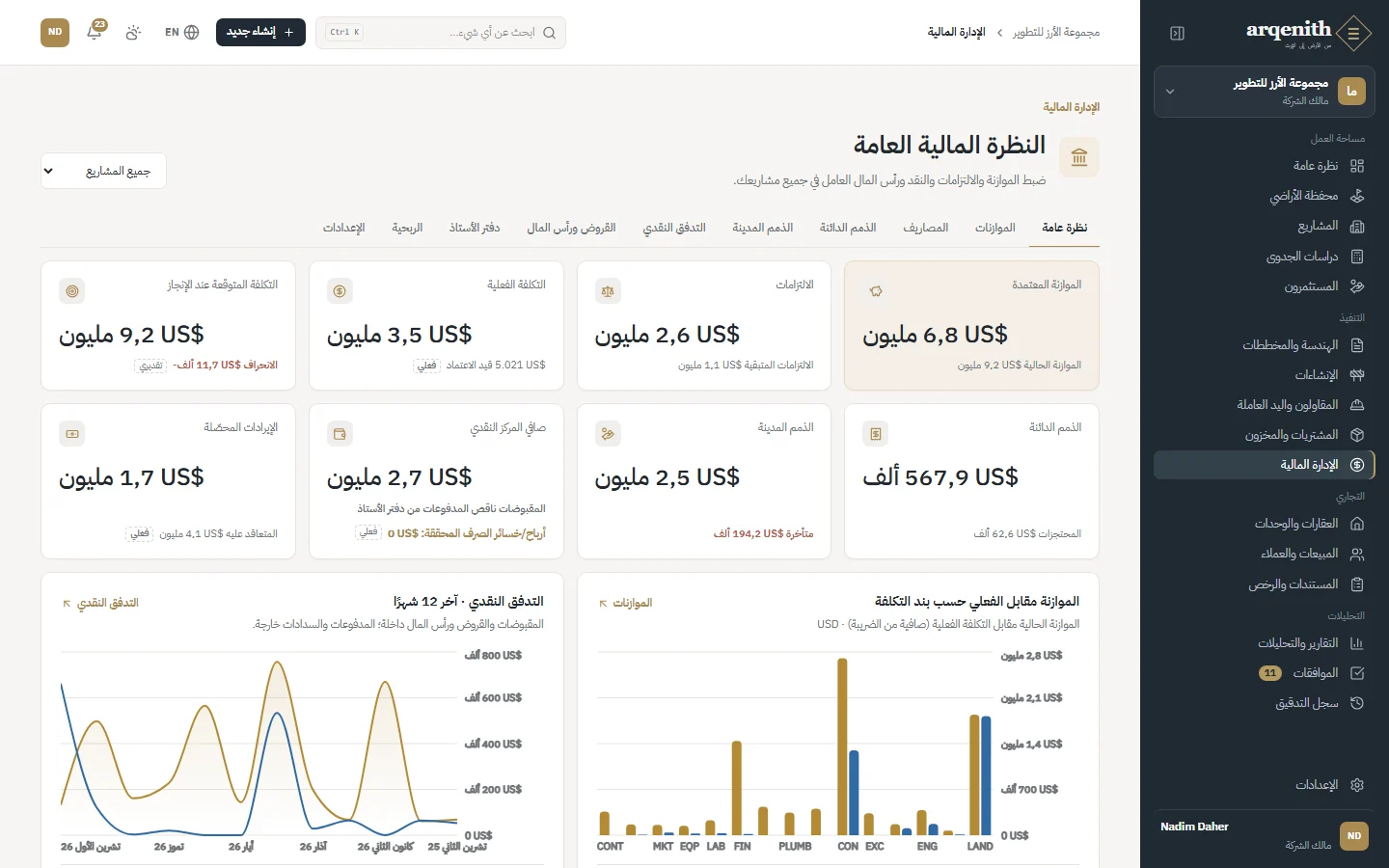Open المستندات والرخص in sidebar

pyautogui.click(x=1264, y=584)
